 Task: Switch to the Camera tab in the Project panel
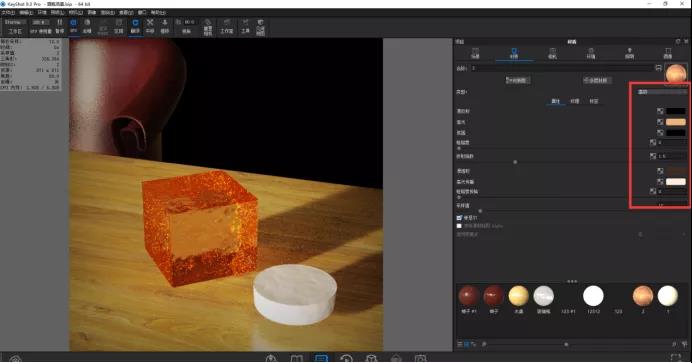coord(553,53)
